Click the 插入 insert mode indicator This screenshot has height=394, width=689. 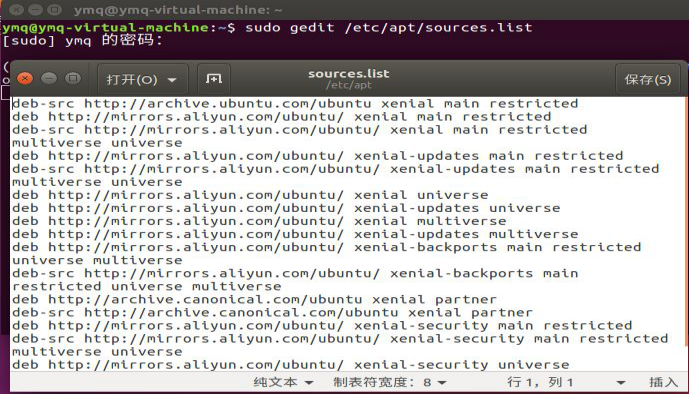[x=664, y=382]
